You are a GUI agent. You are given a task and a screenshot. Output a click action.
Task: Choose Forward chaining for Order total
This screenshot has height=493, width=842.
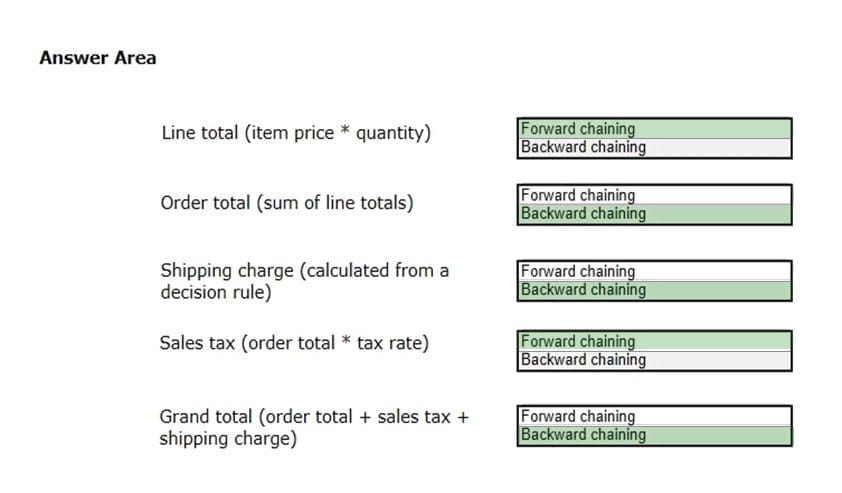click(x=654, y=195)
